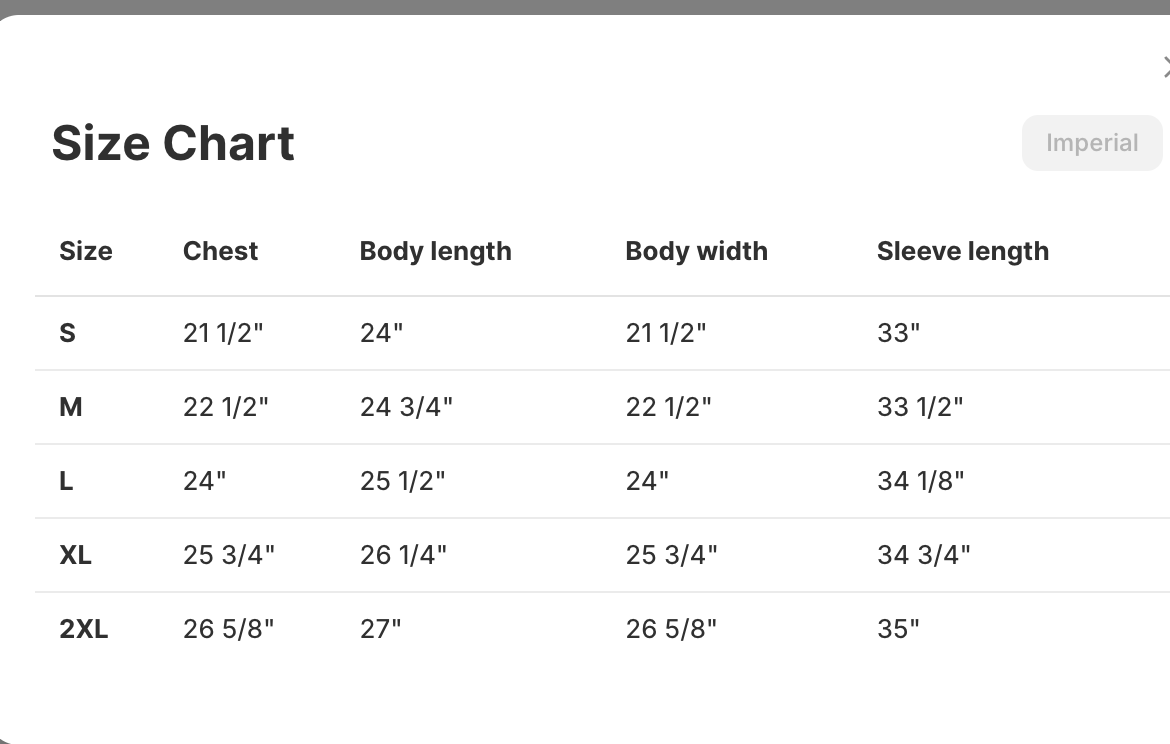The height and width of the screenshot is (744, 1170).
Task: Select the Size column header
Action: (86, 251)
